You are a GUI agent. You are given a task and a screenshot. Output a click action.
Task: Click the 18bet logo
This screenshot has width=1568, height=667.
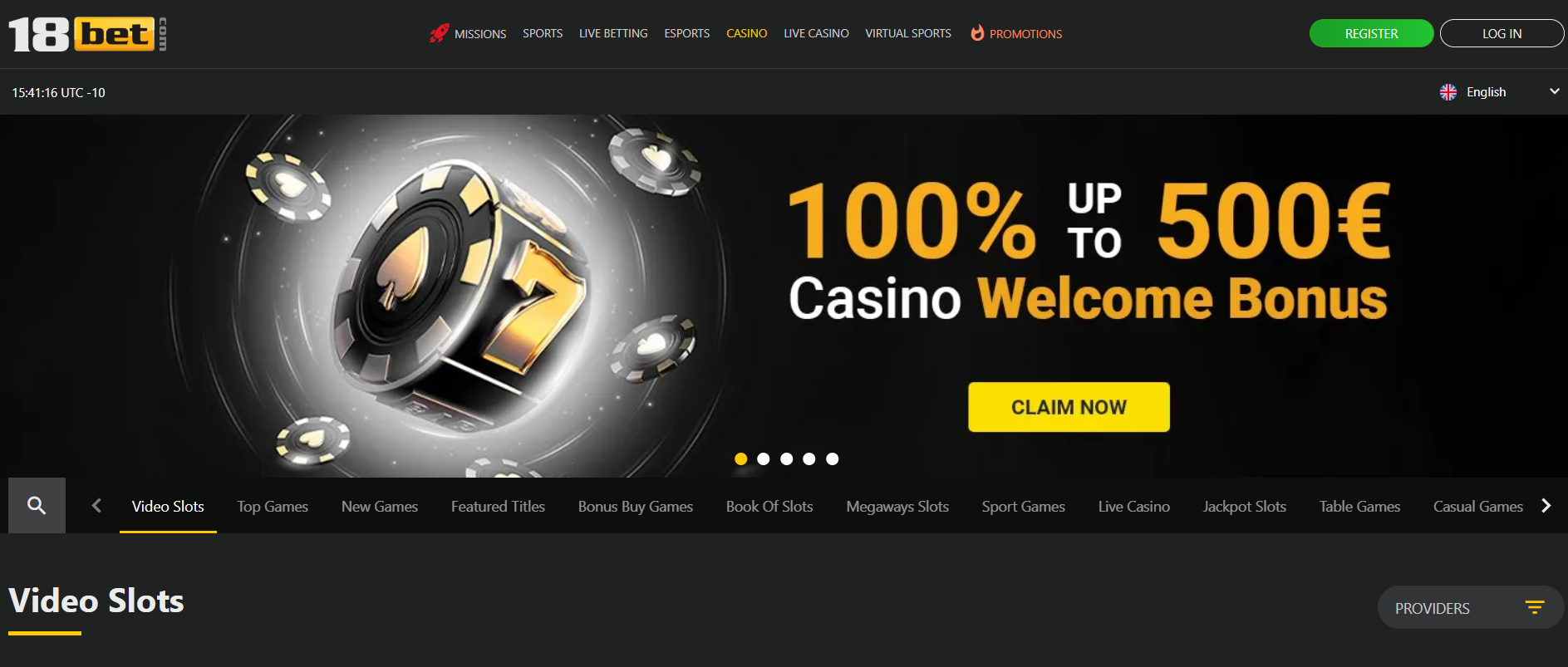click(87, 34)
